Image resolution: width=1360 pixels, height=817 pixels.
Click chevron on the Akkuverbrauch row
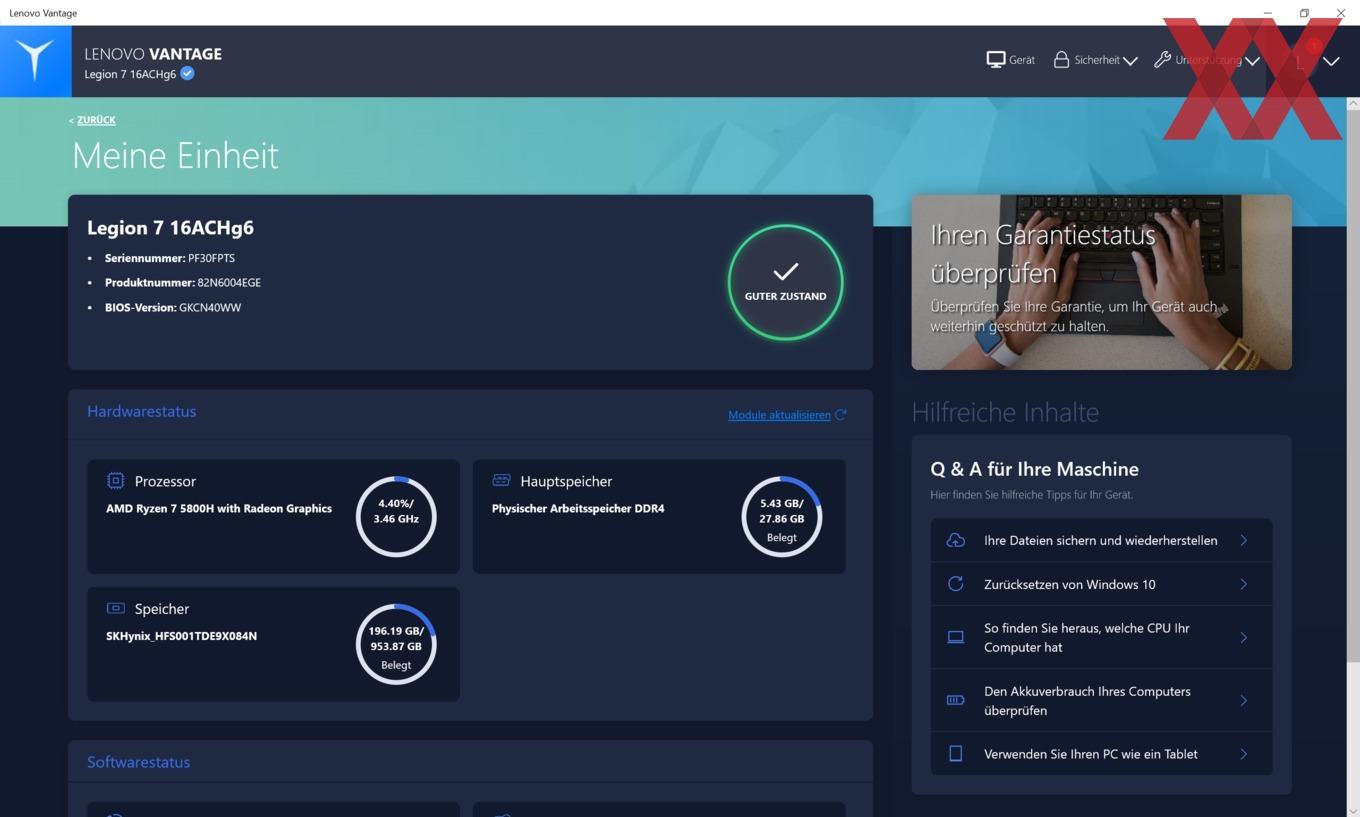click(1244, 700)
